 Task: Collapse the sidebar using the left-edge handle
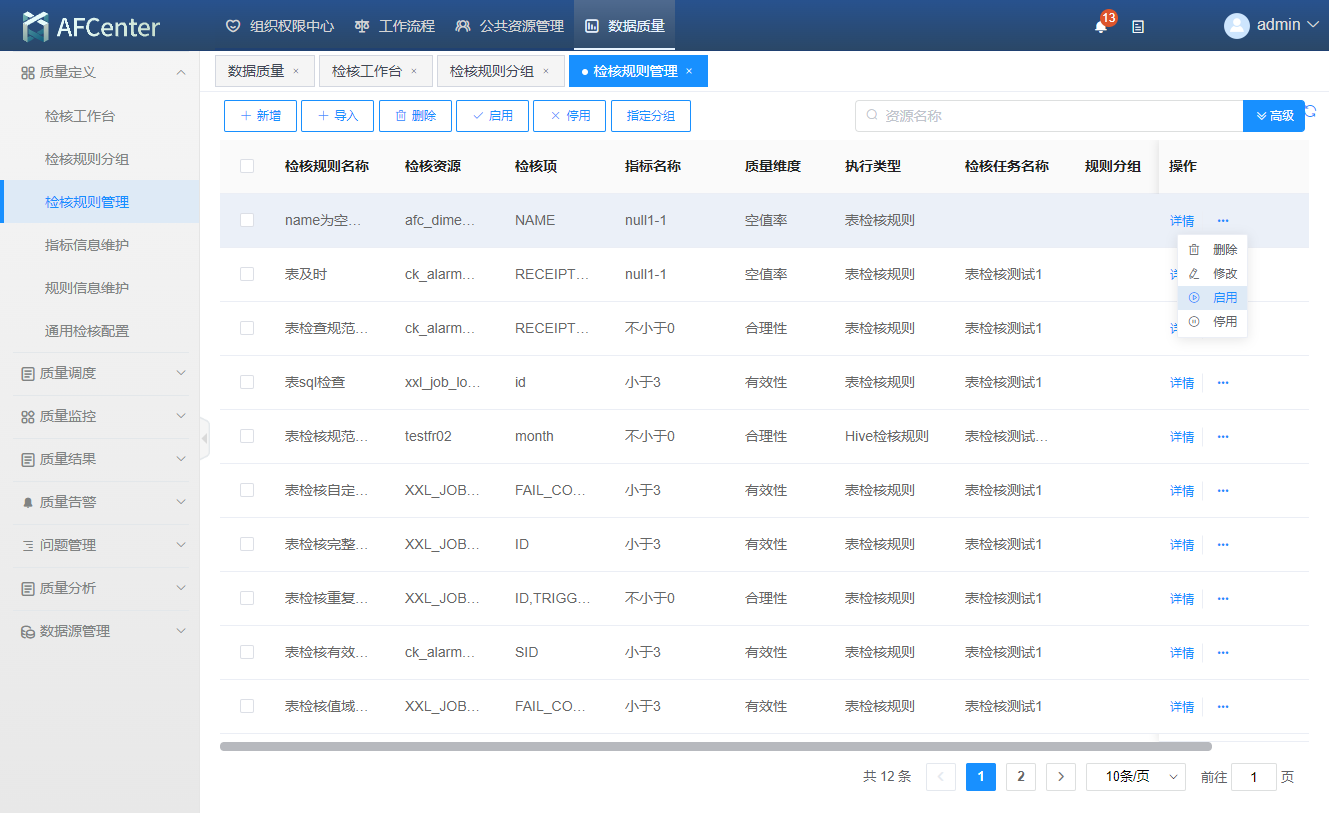[205, 438]
